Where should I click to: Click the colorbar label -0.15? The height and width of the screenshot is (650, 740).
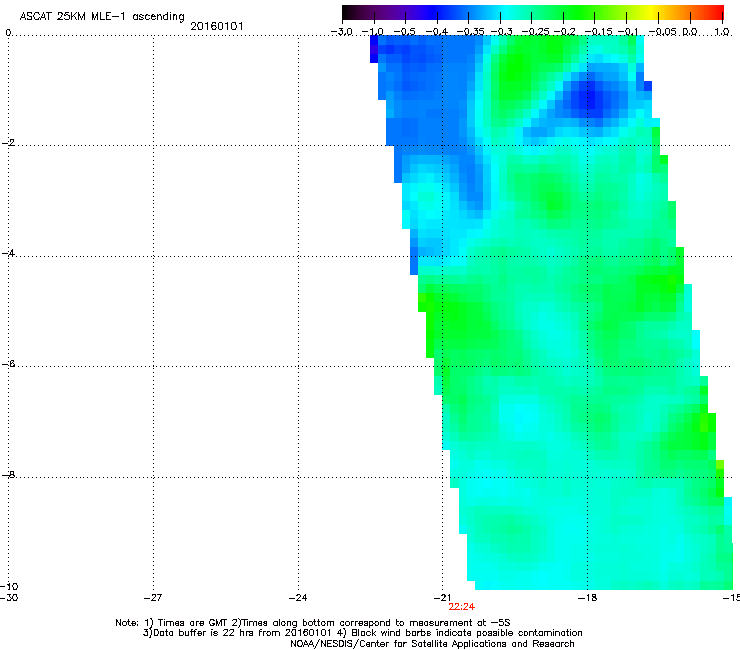(x=598, y=32)
